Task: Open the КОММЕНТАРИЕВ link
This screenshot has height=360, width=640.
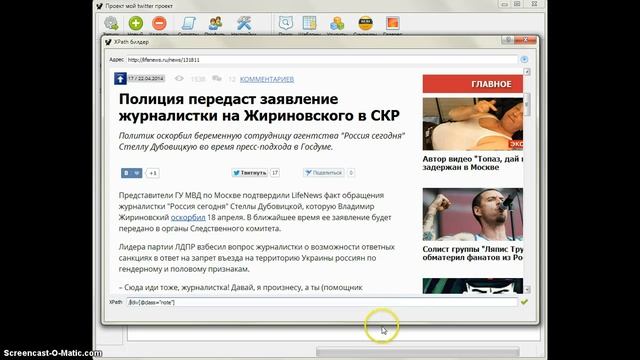Action: point(267,79)
